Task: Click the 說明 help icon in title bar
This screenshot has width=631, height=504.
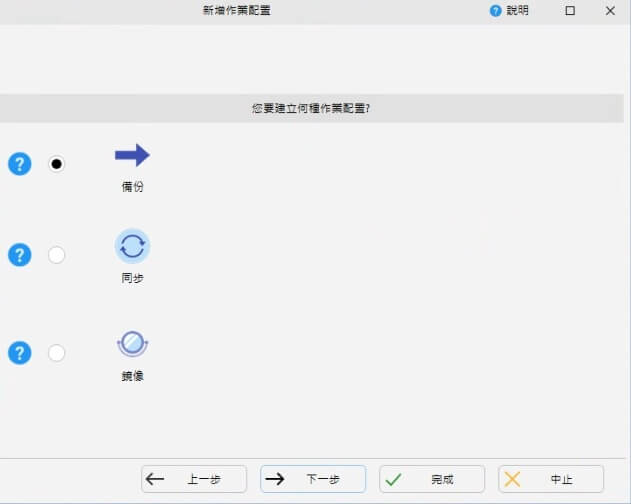Action: 495,11
